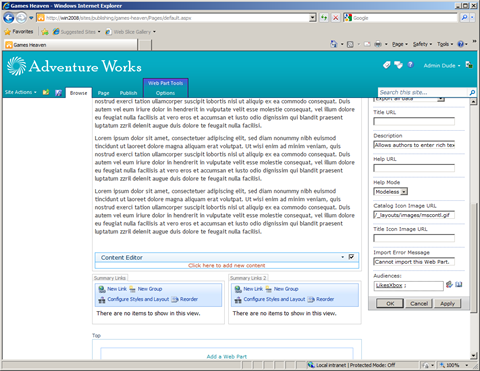The width and height of the screenshot is (480, 371).
Task: Click the Help URL input field
Action: [414, 168]
